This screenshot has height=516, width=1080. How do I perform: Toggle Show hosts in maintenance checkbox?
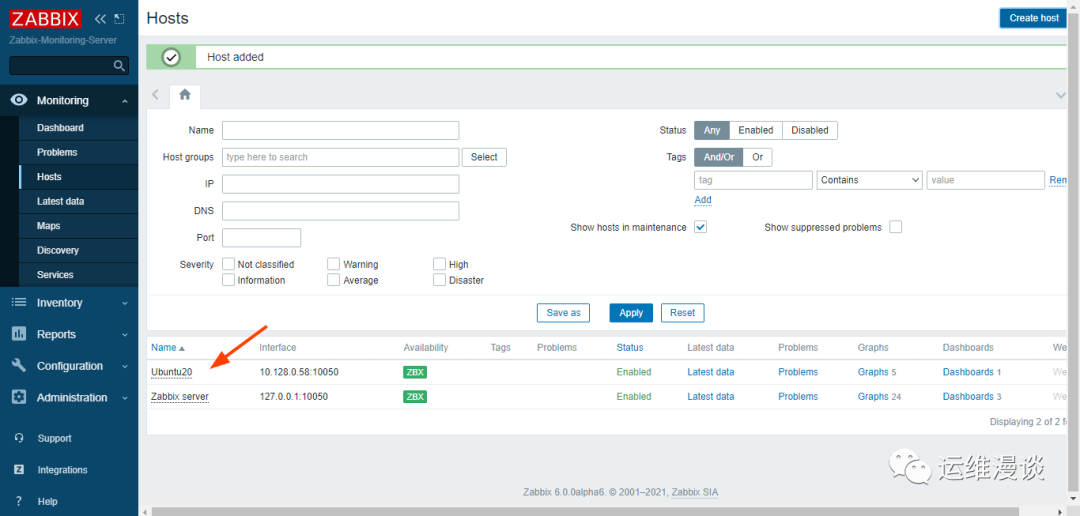click(700, 227)
